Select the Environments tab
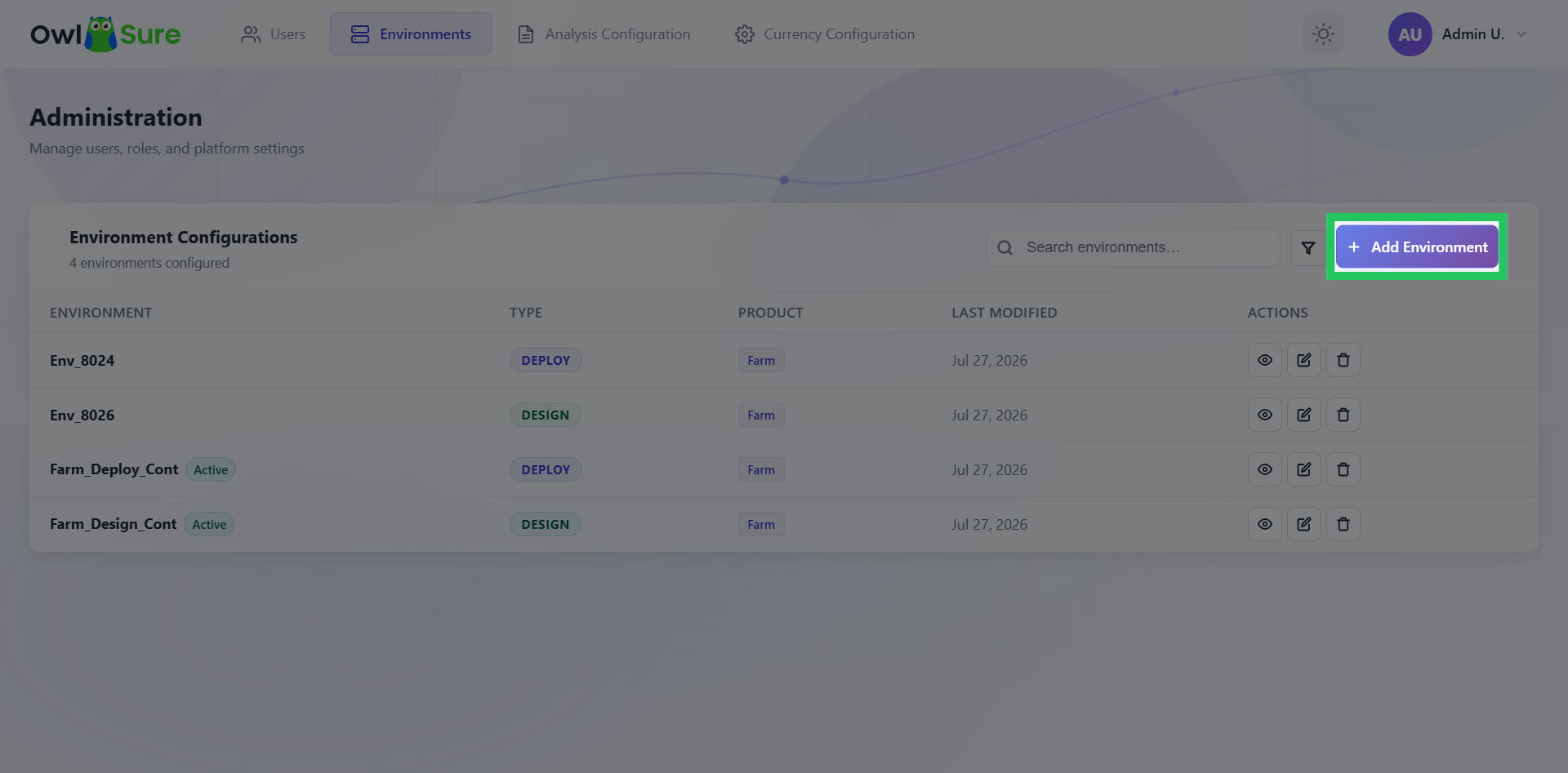Viewport: 1568px width, 773px height. (411, 34)
